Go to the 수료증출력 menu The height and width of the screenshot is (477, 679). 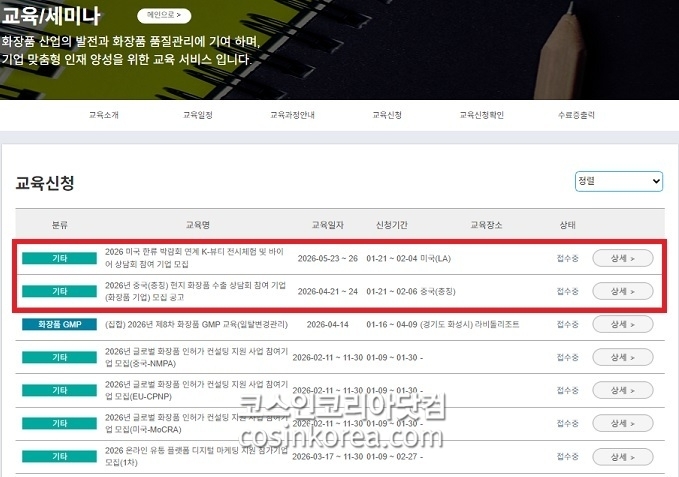[x=576, y=115]
